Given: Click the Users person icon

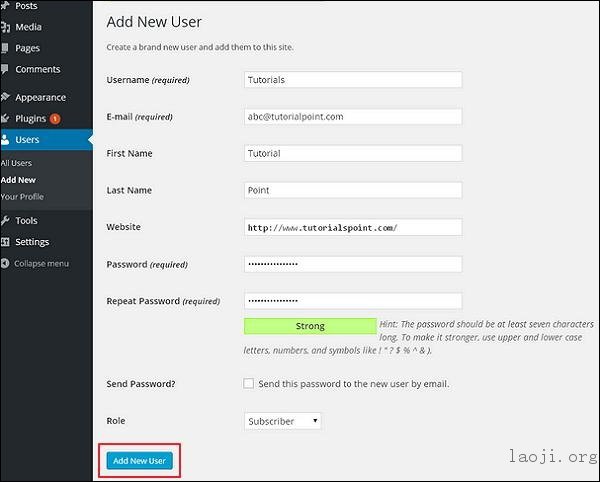Looking at the screenshot, I should coord(5,140).
